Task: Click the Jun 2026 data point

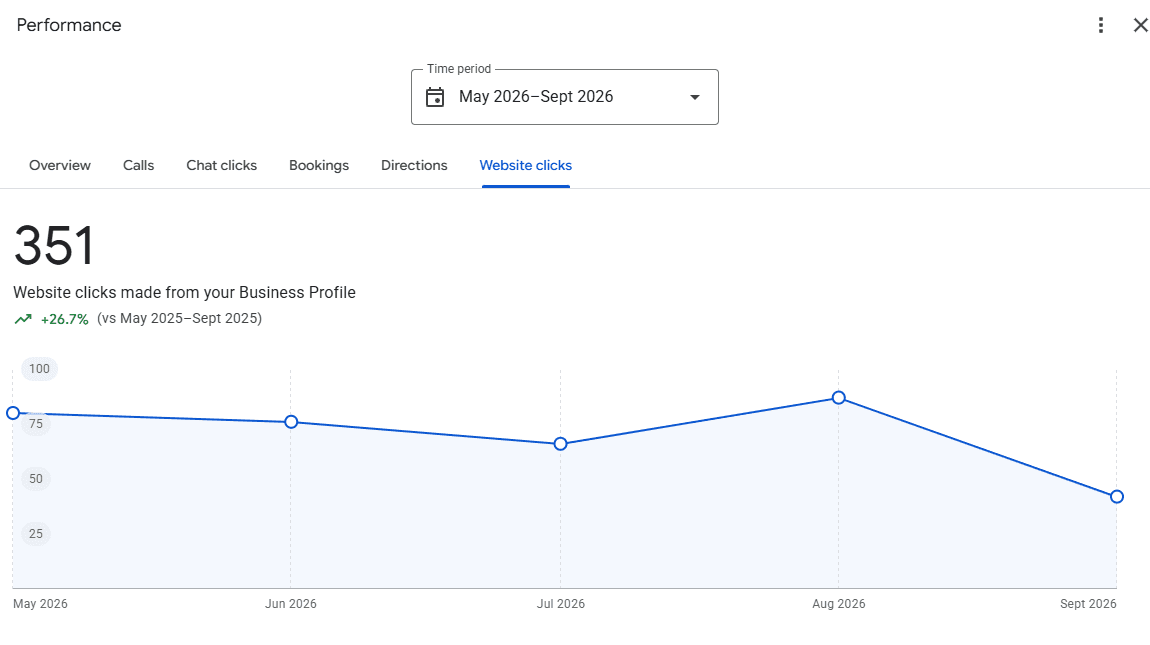Action: (x=291, y=422)
